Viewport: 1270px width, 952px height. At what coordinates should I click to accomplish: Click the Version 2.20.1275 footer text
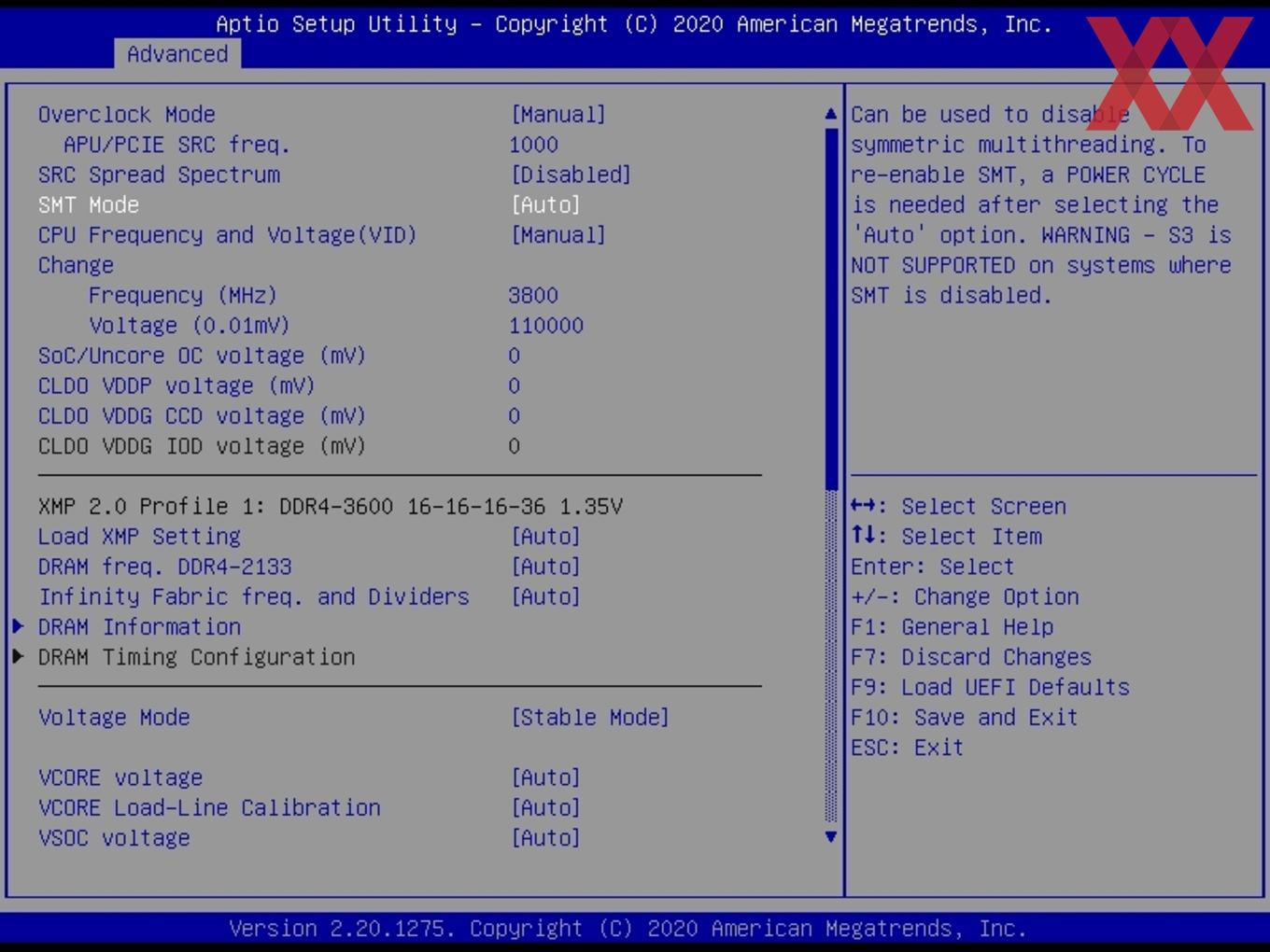[628, 929]
